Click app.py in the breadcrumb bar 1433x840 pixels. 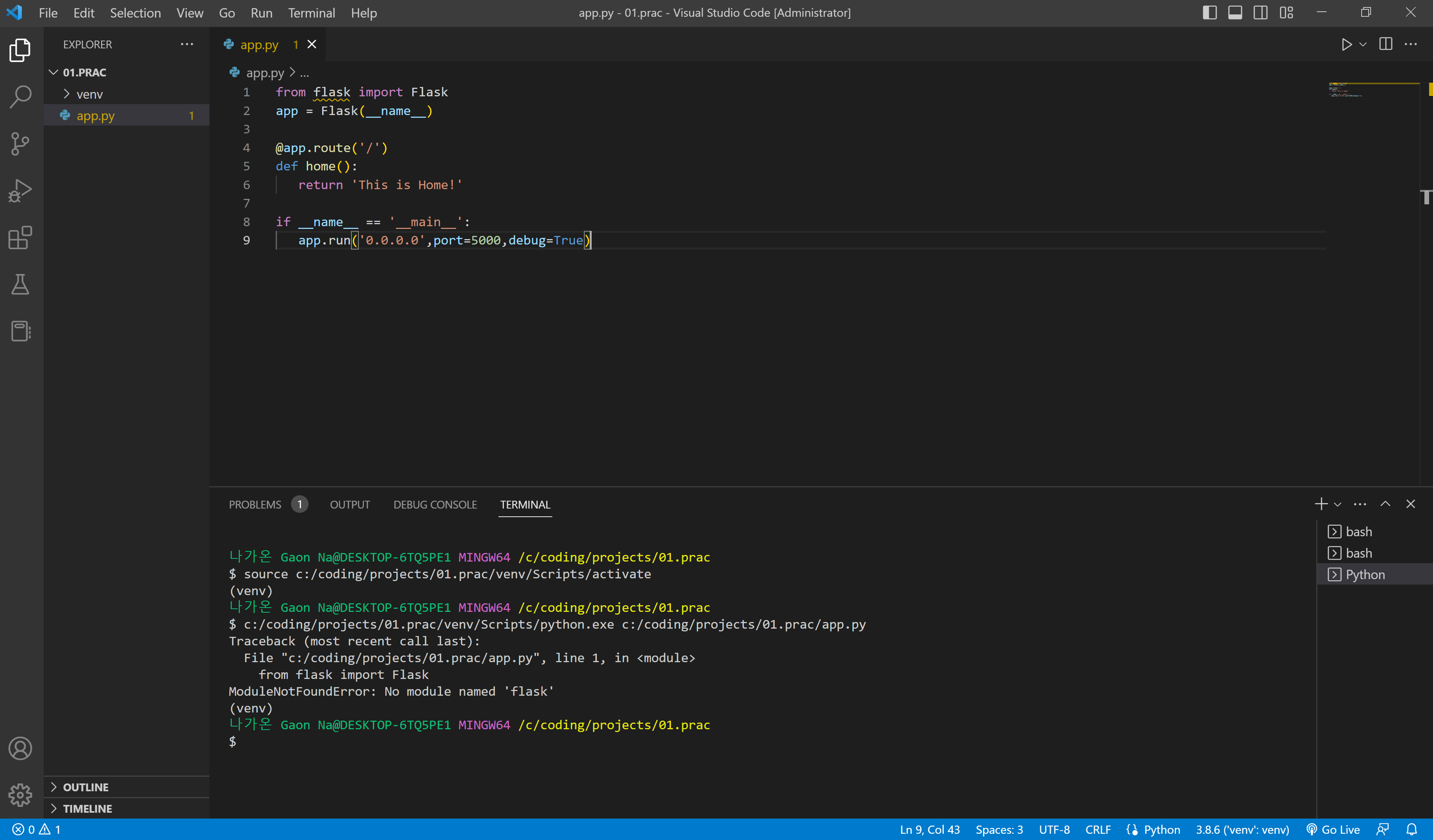pos(265,73)
